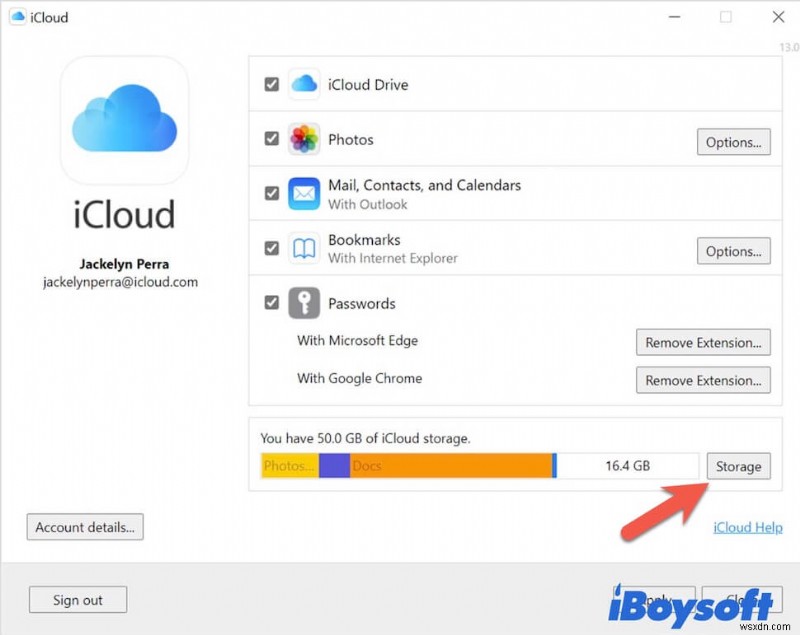The width and height of the screenshot is (800, 635).
Task: Remove the Google Chrome extension
Action: click(x=703, y=380)
